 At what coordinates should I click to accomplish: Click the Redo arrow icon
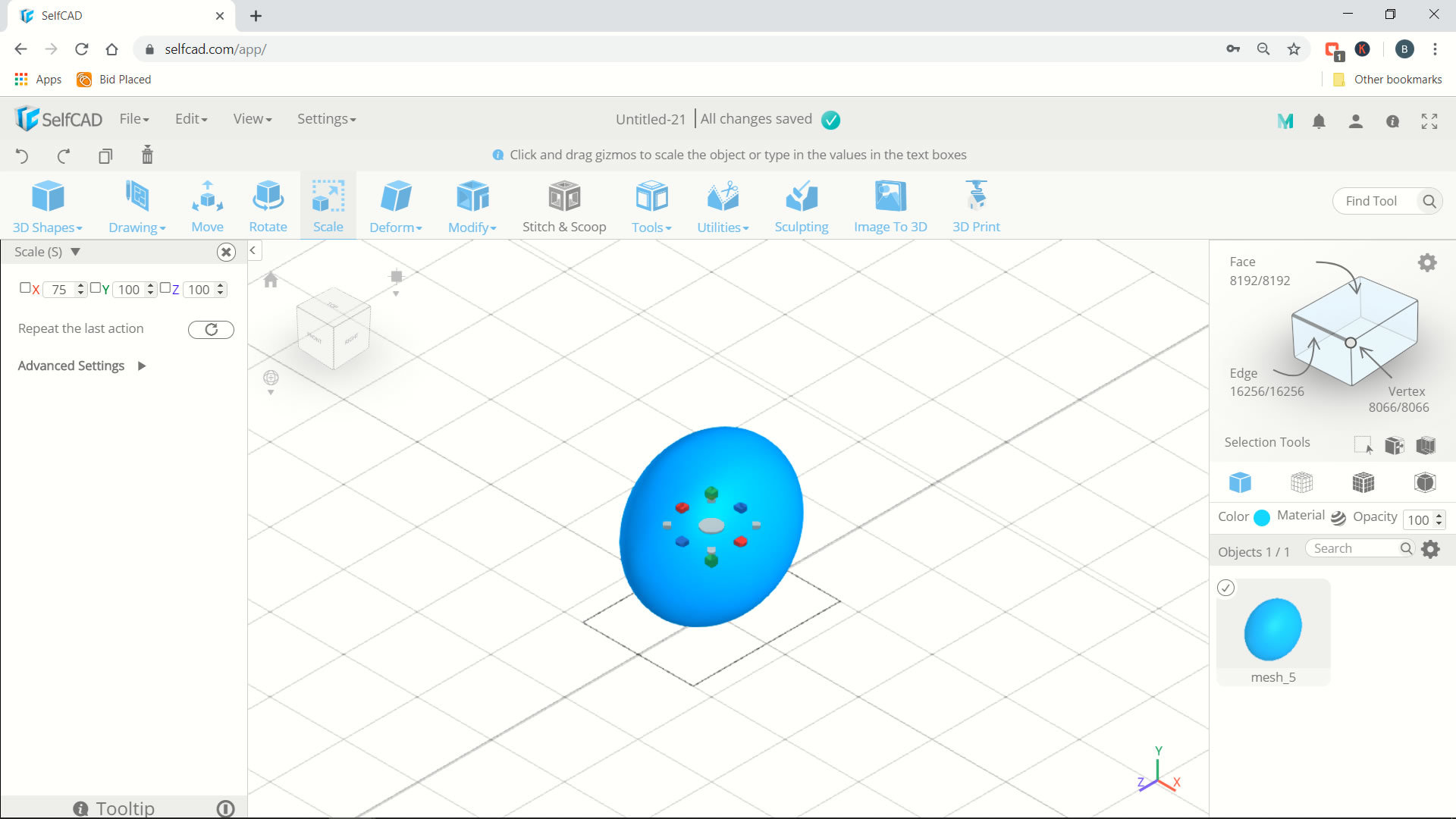pos(64,156)
